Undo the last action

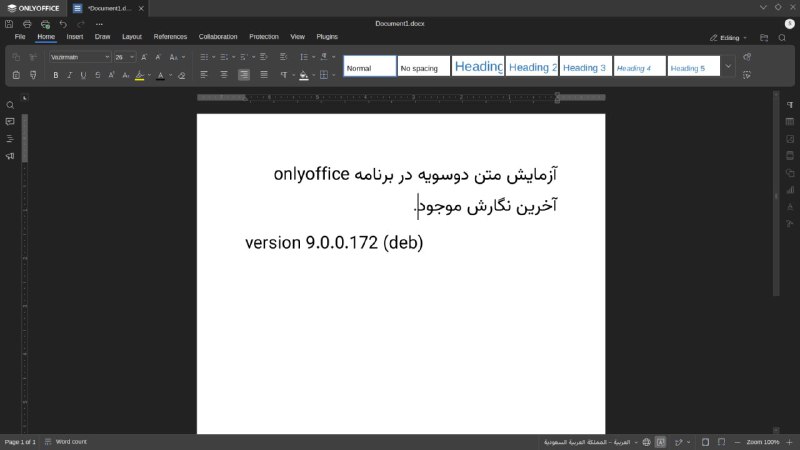click(63, 24)
